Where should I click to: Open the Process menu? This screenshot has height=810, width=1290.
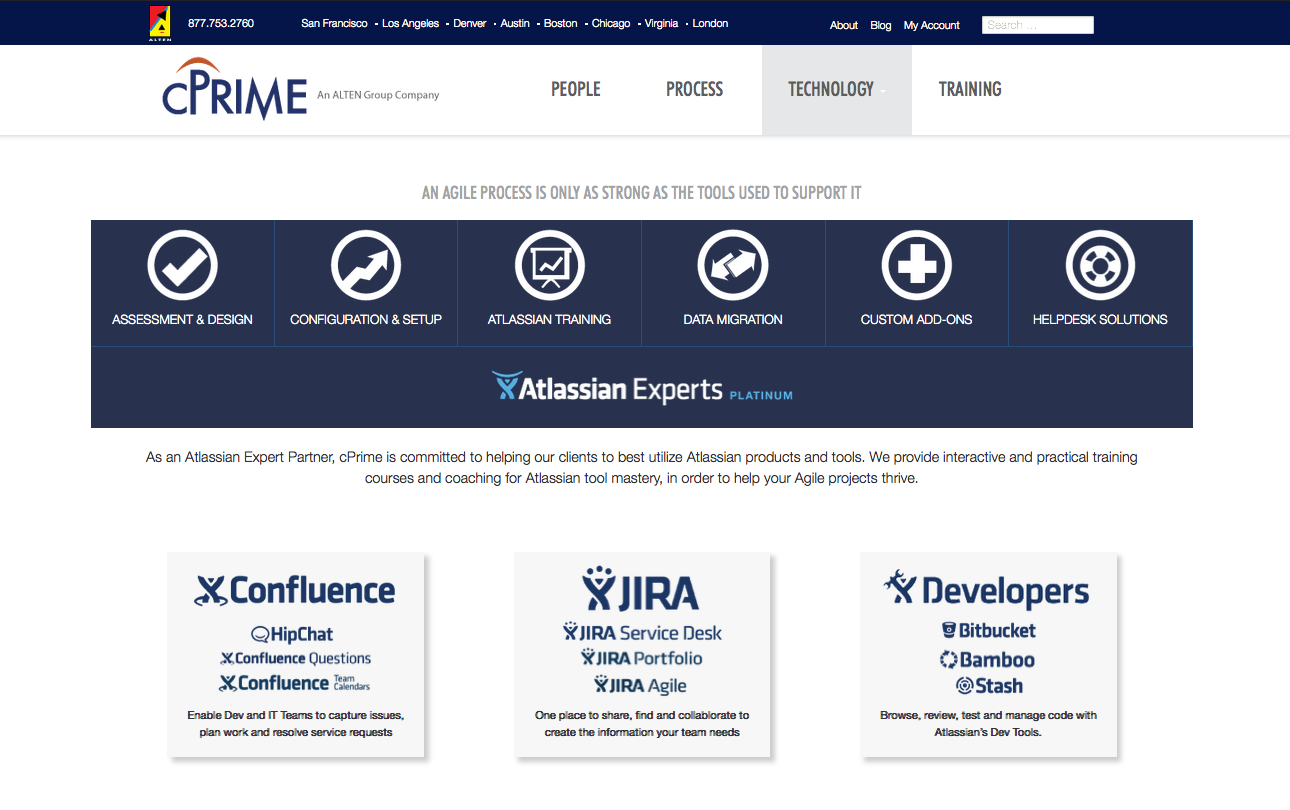point(694,89)
